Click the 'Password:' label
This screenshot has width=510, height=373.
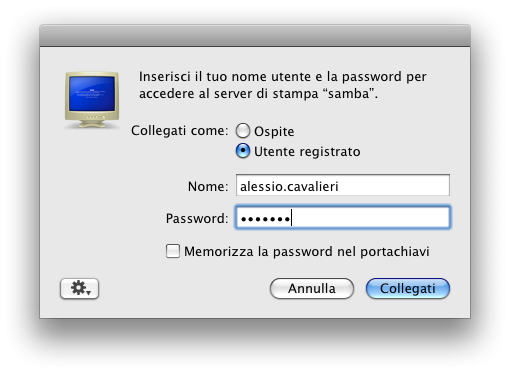coord(197,218)
